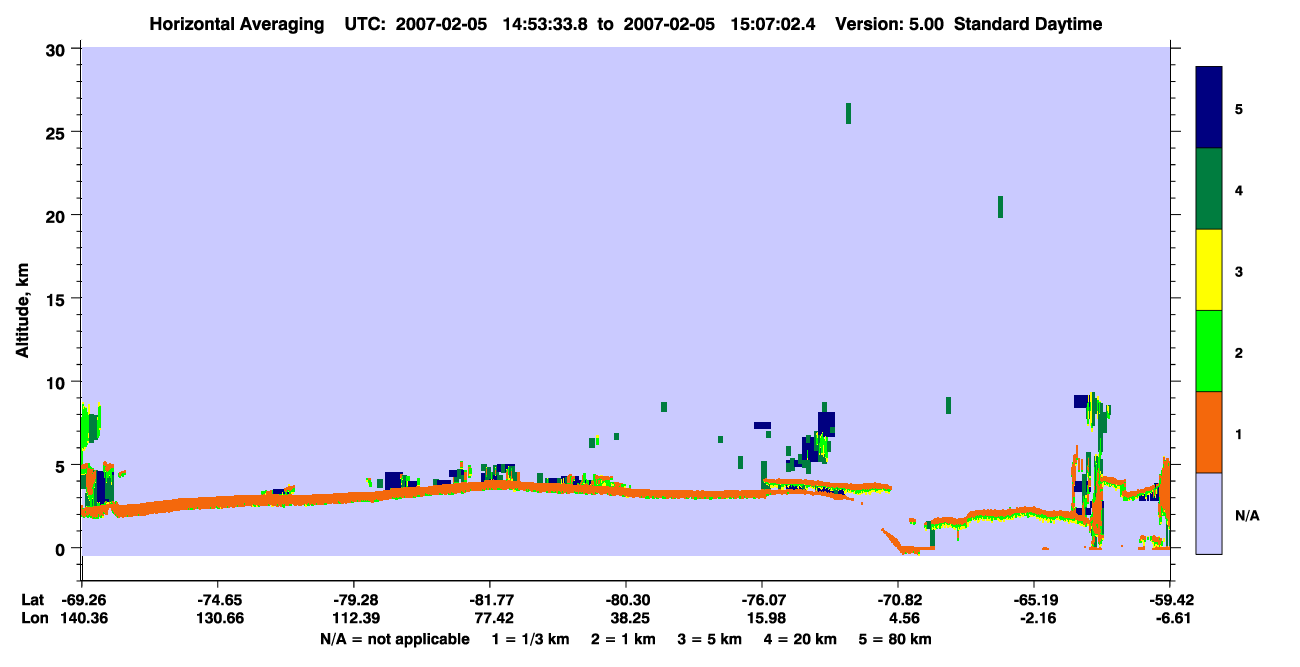
Task: Click legend text '3 = 5 km'
Action: tap(709, 639)
